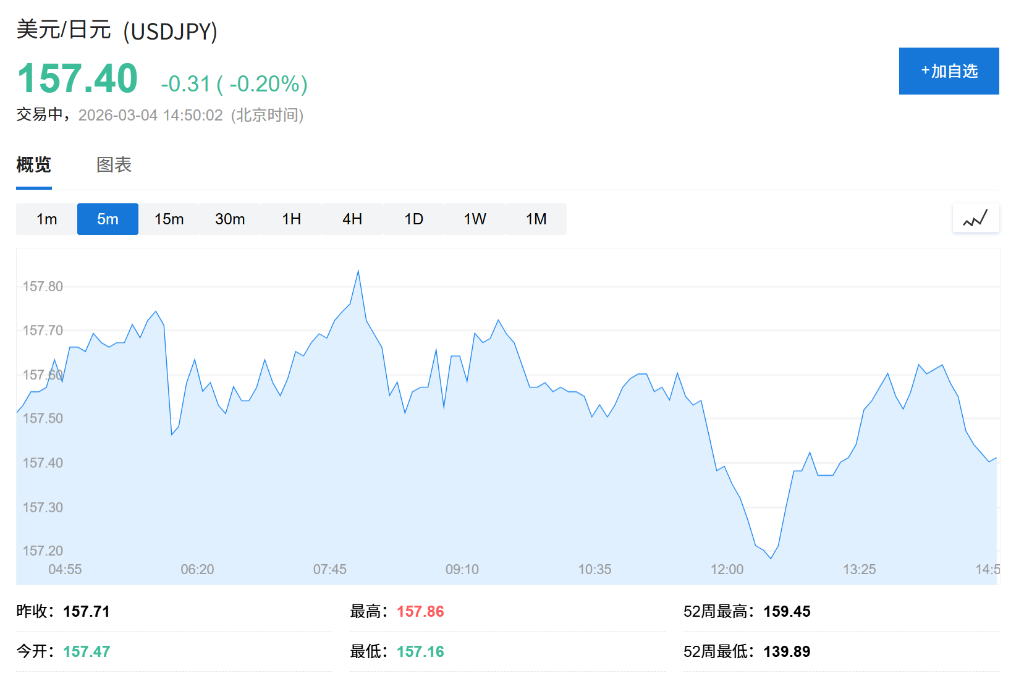Click the 157.80 y-axis label
The height and width of the screenshot is (692, 1024).
43,287
